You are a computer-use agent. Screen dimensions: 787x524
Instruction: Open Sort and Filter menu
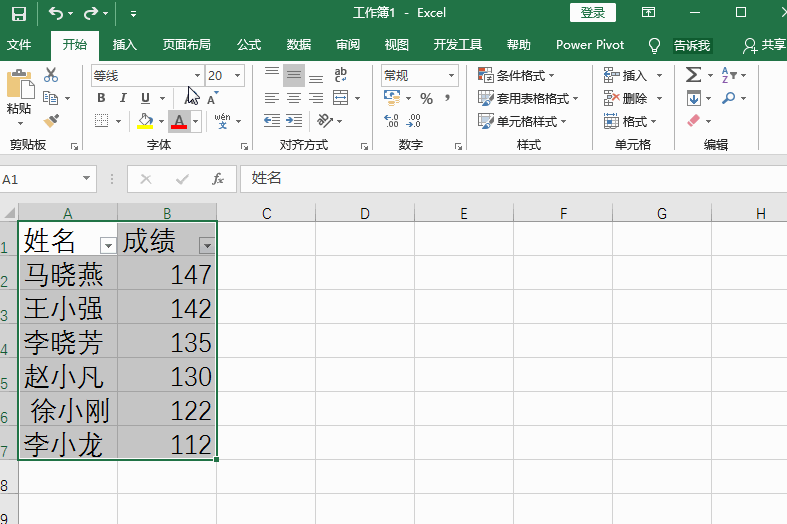pos(729,75)
